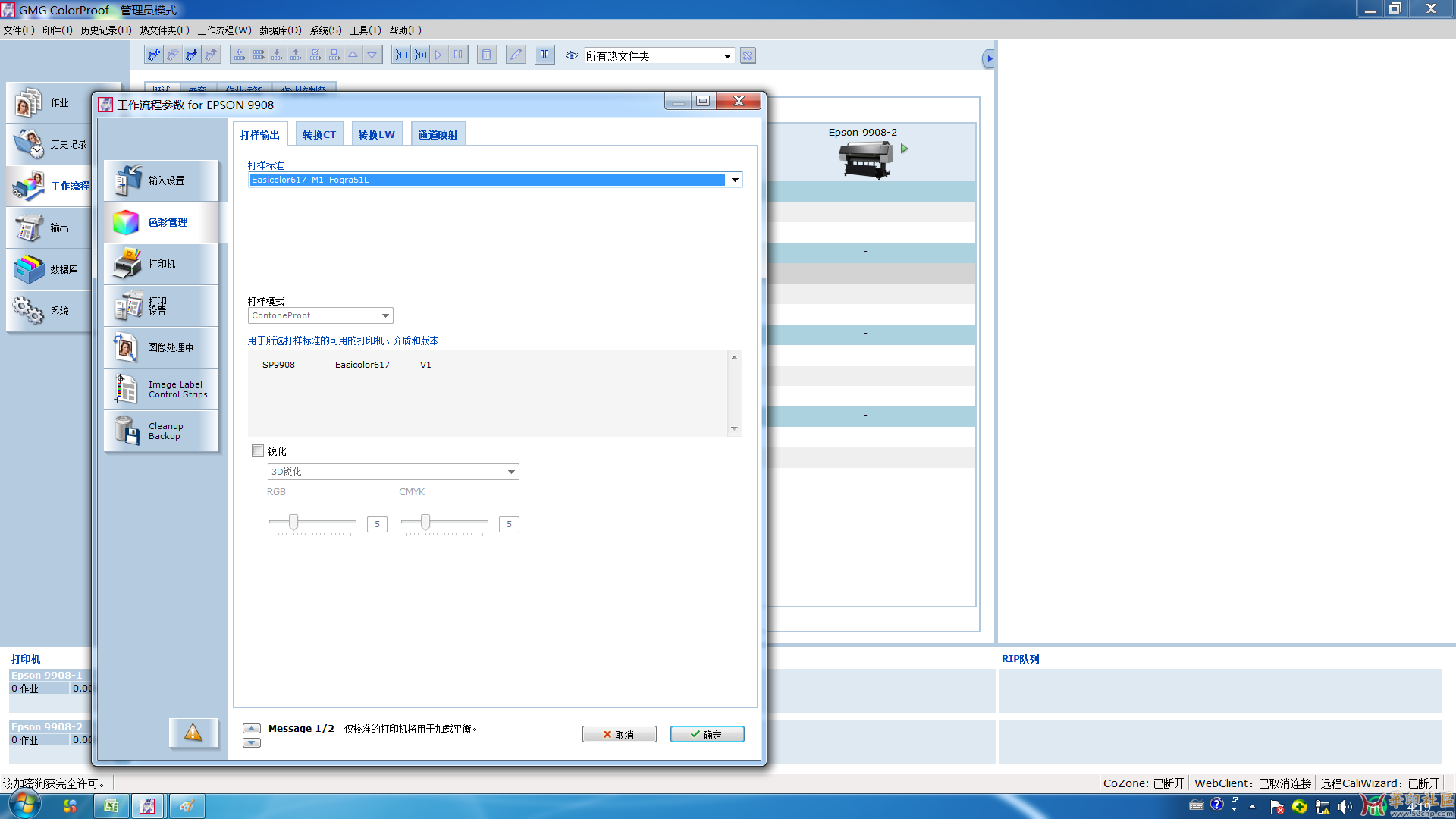Click the 取消 (Cancel) button

619,734
